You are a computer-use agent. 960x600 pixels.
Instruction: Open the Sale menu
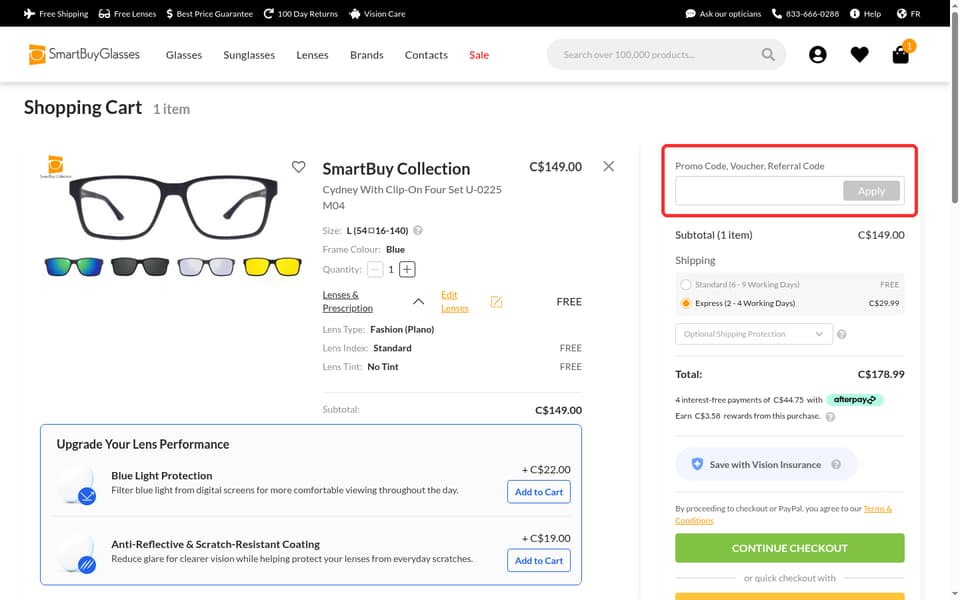coord(479,55)
